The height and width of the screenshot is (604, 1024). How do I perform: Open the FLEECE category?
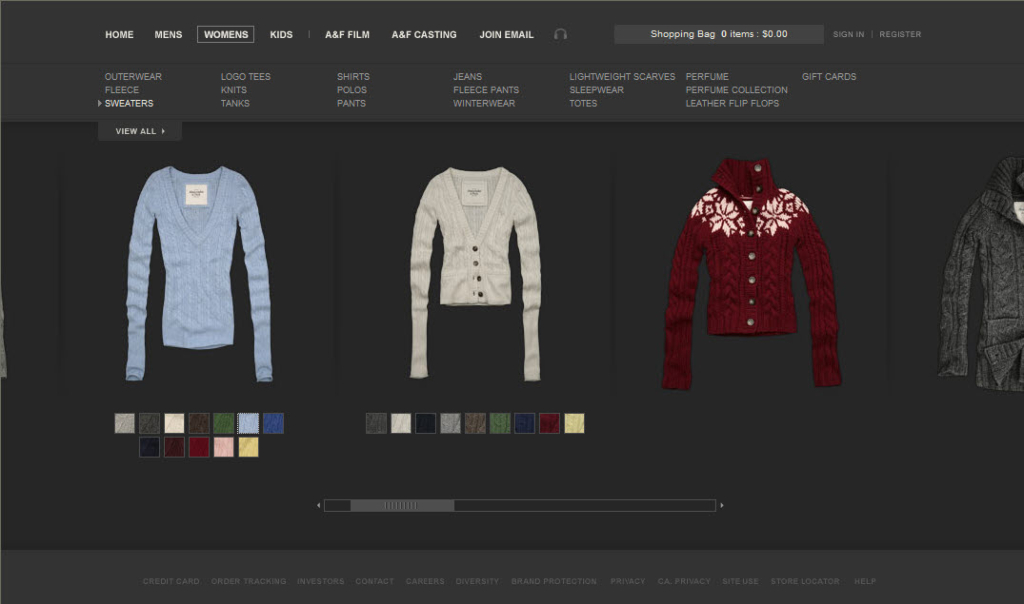121,90
